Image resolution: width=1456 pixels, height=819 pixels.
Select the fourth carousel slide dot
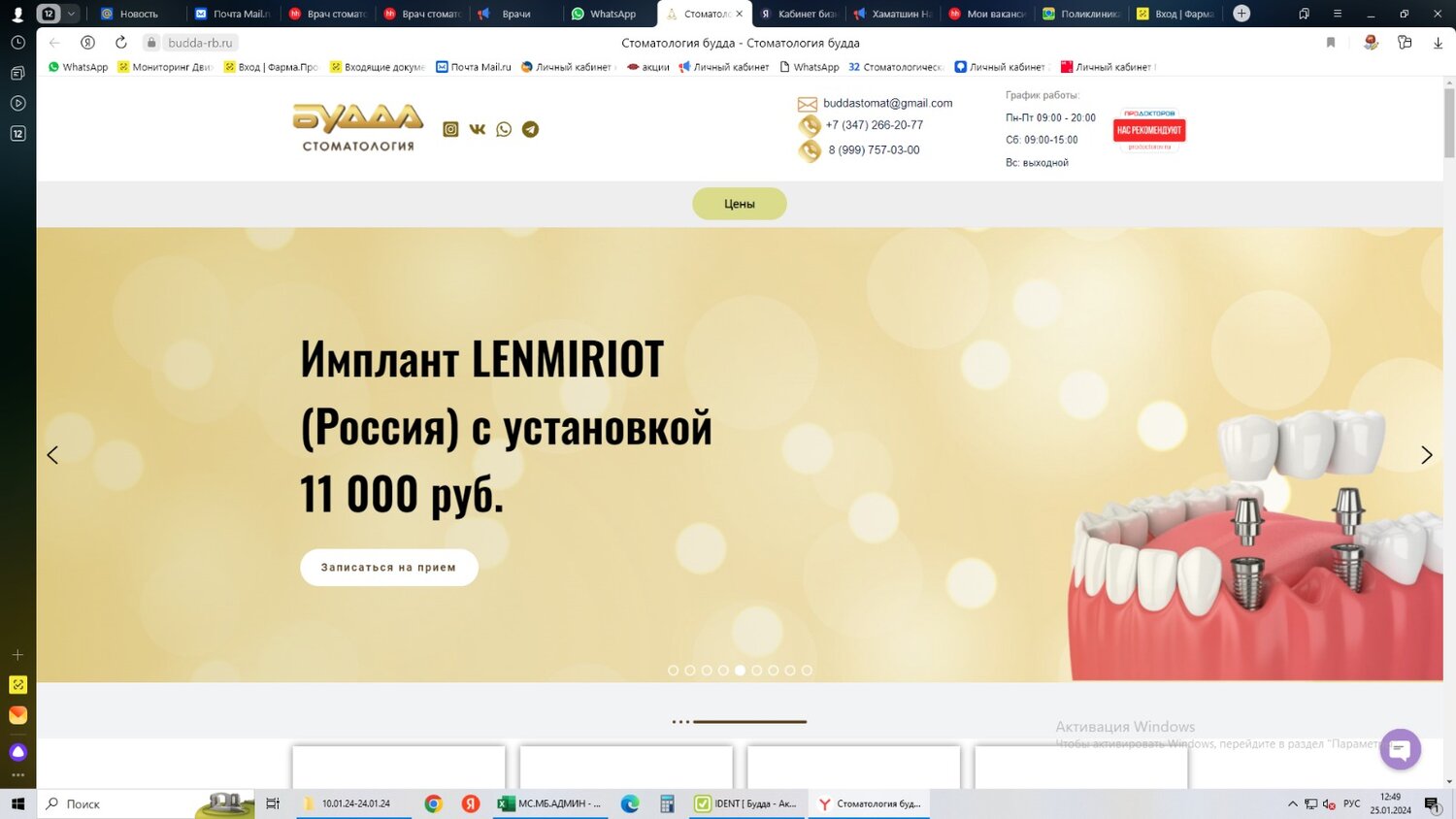[x=723, y=671]
